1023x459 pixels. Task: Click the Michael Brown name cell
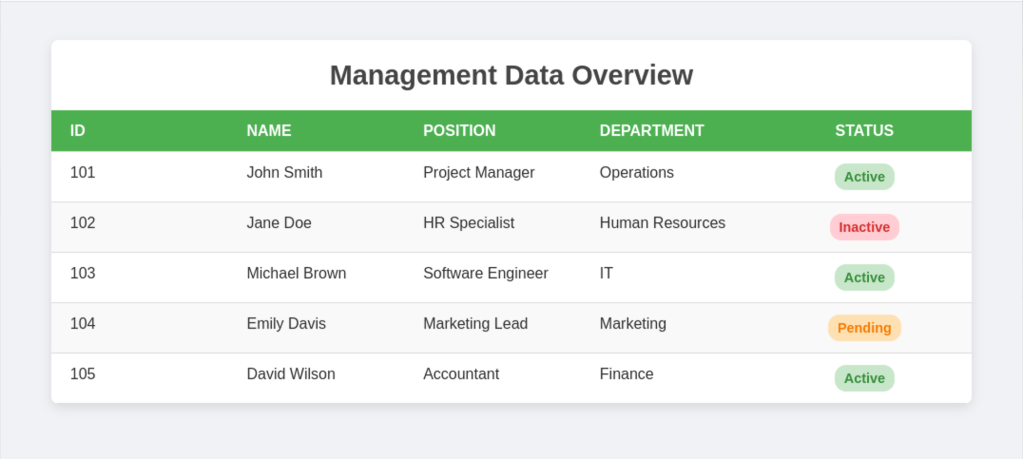click(296, 273)
